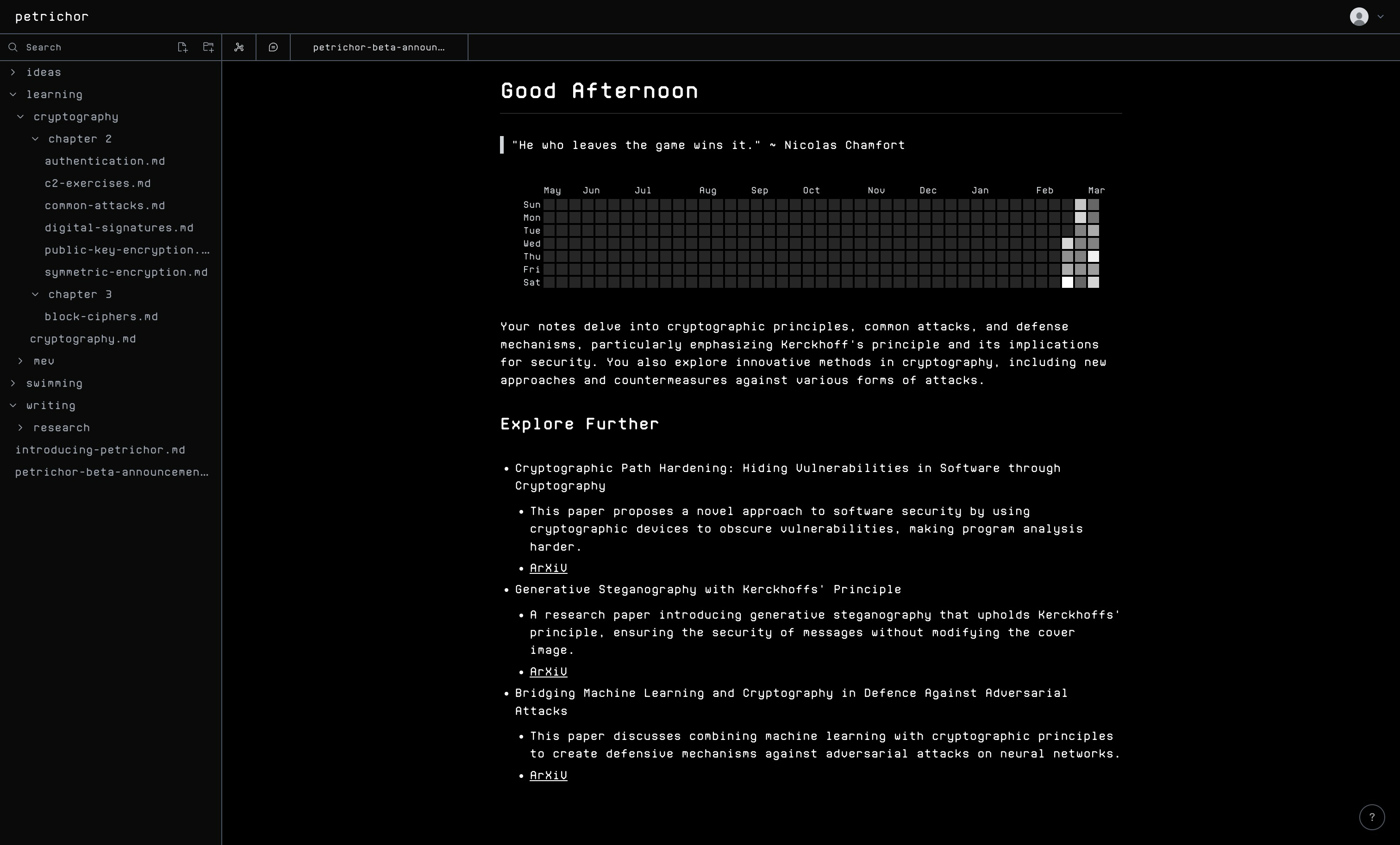1400x845 pixels.
Task: Click the user avatar icon
Action: tap(1358, 17)
